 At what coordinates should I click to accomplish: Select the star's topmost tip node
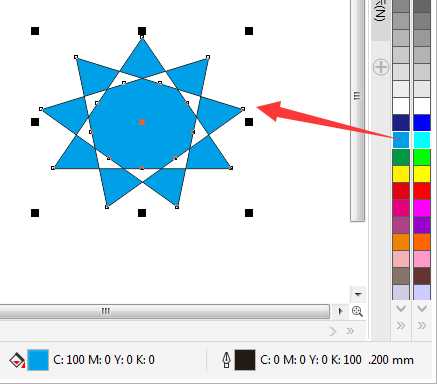(x=142, y=37)
